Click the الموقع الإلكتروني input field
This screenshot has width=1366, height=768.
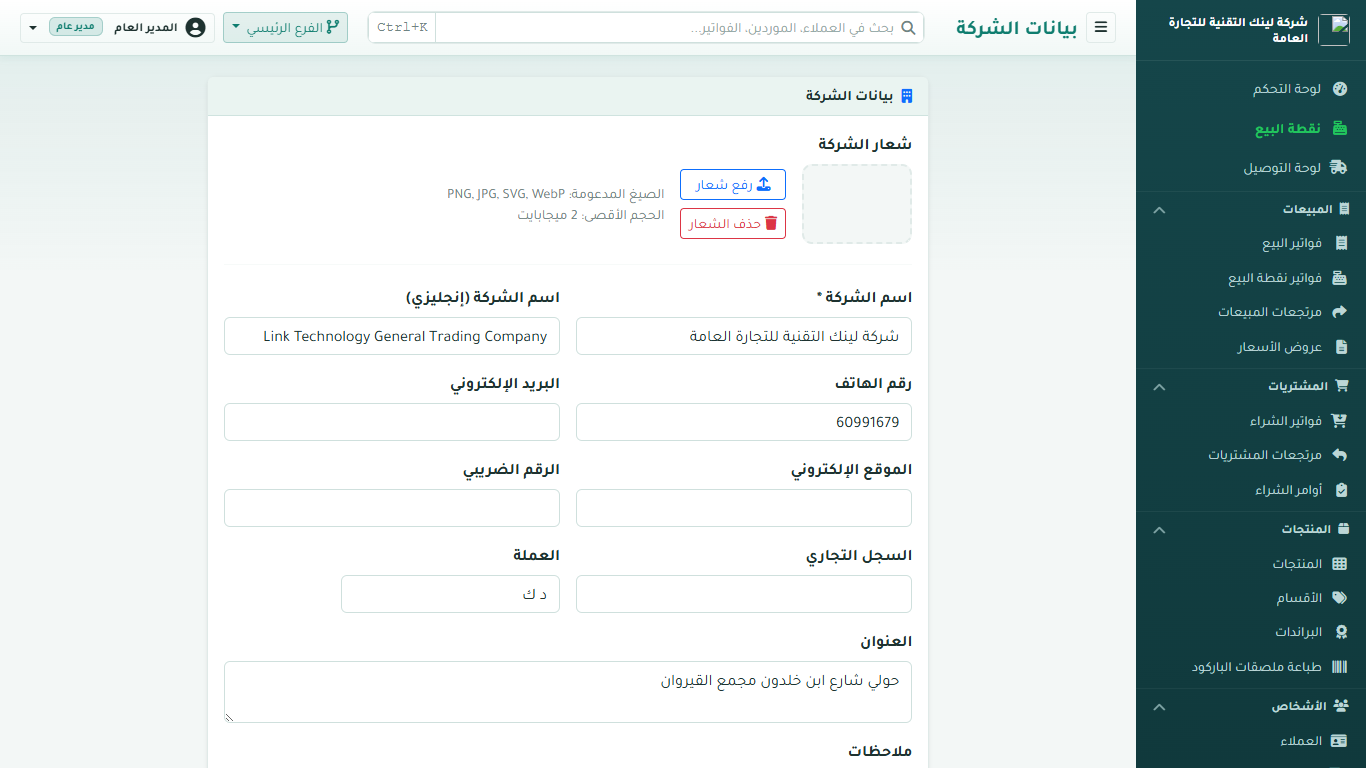coord(744,508)
